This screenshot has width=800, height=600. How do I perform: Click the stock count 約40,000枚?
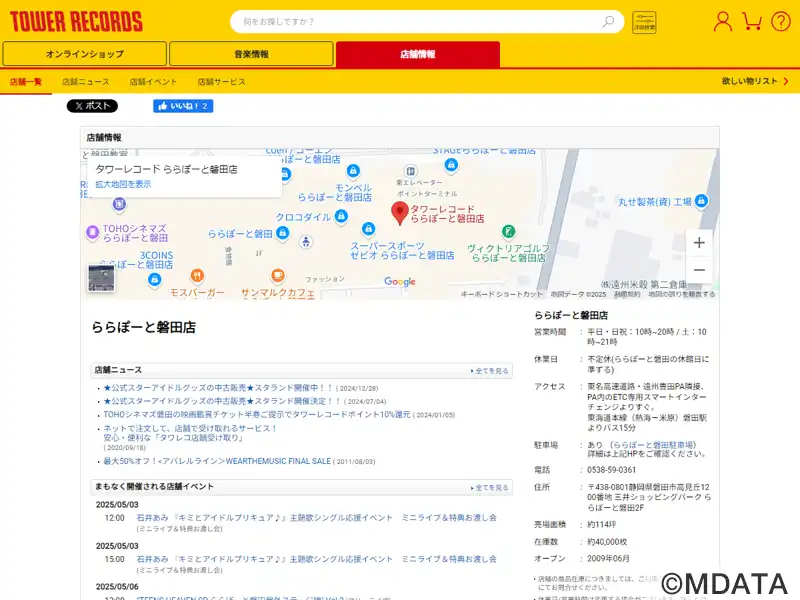click(x=607, y=542)
